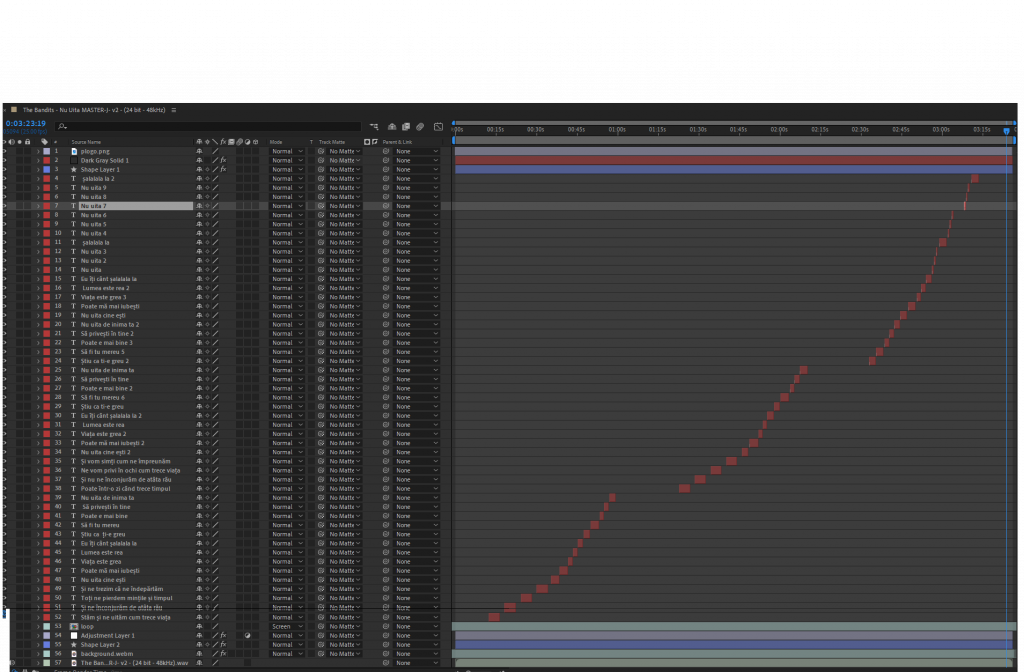Open the Graph Editor
The height and width of the screenshot is (672, 1024).
pos(438,127)
